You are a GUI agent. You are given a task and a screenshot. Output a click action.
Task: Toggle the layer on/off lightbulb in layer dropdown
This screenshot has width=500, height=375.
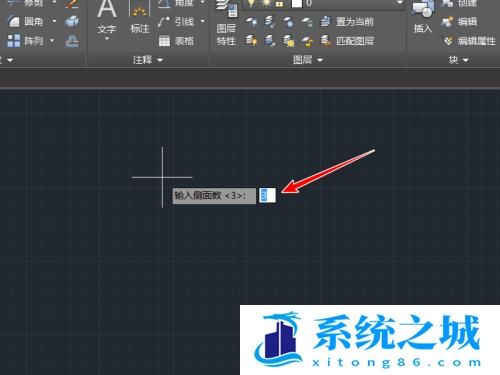[x=252, y=4]
